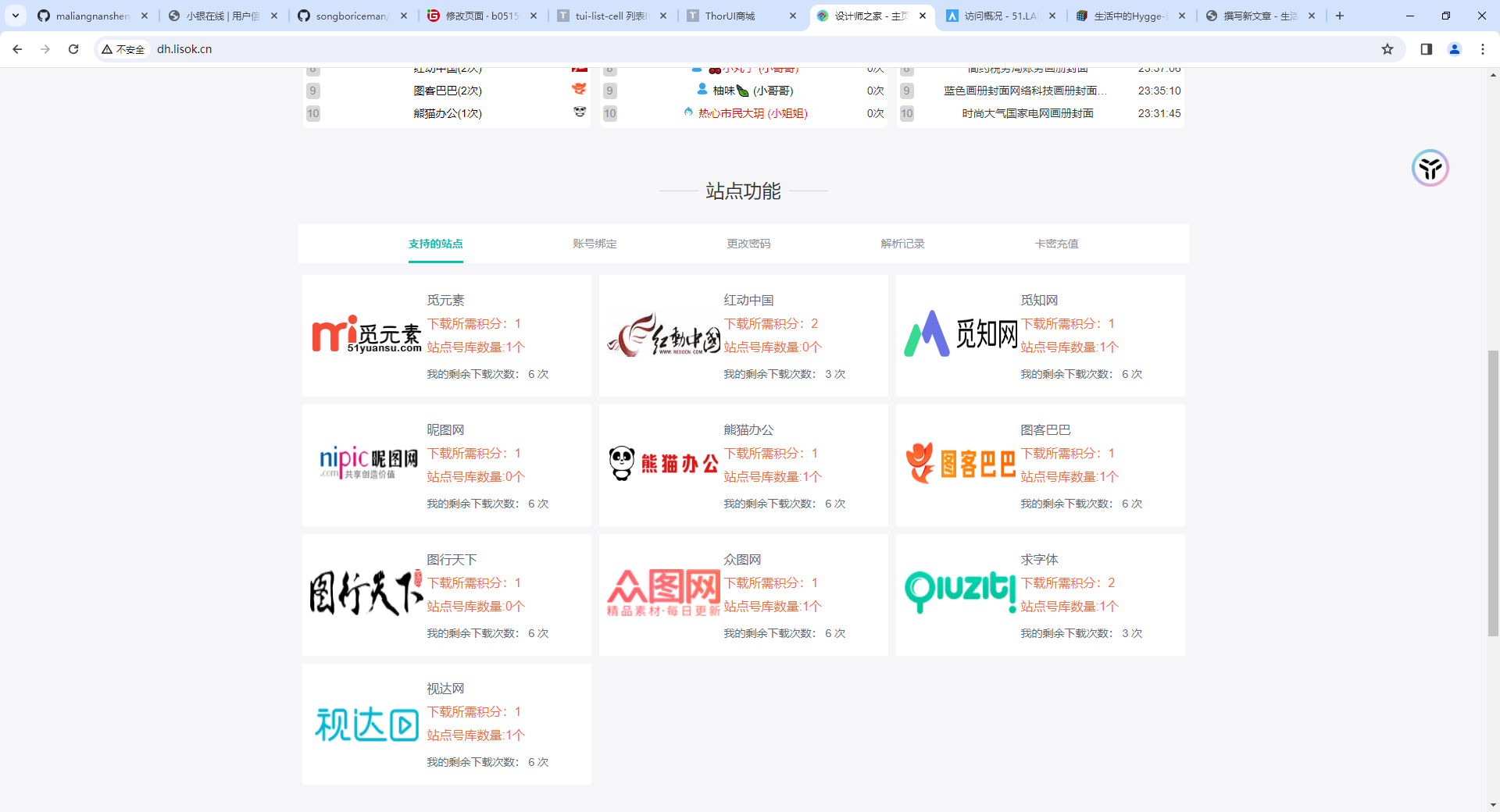Click the 图行天下 site title text
Viewport: 1500px width, 812px height.
[x=452, y=559]
